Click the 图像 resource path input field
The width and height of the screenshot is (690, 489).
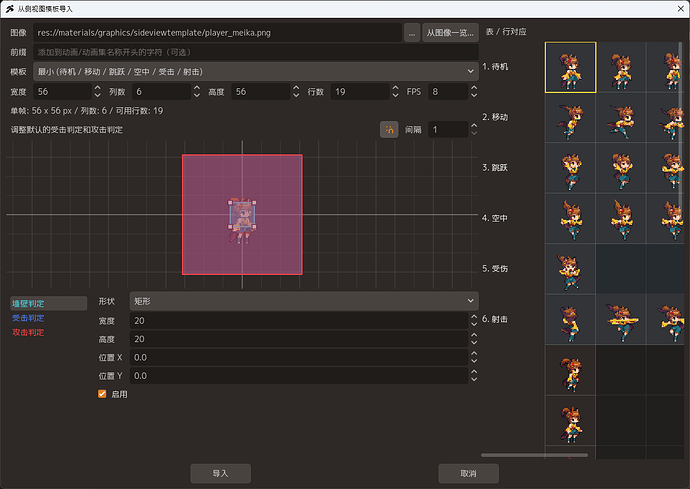tap(217, 33)
